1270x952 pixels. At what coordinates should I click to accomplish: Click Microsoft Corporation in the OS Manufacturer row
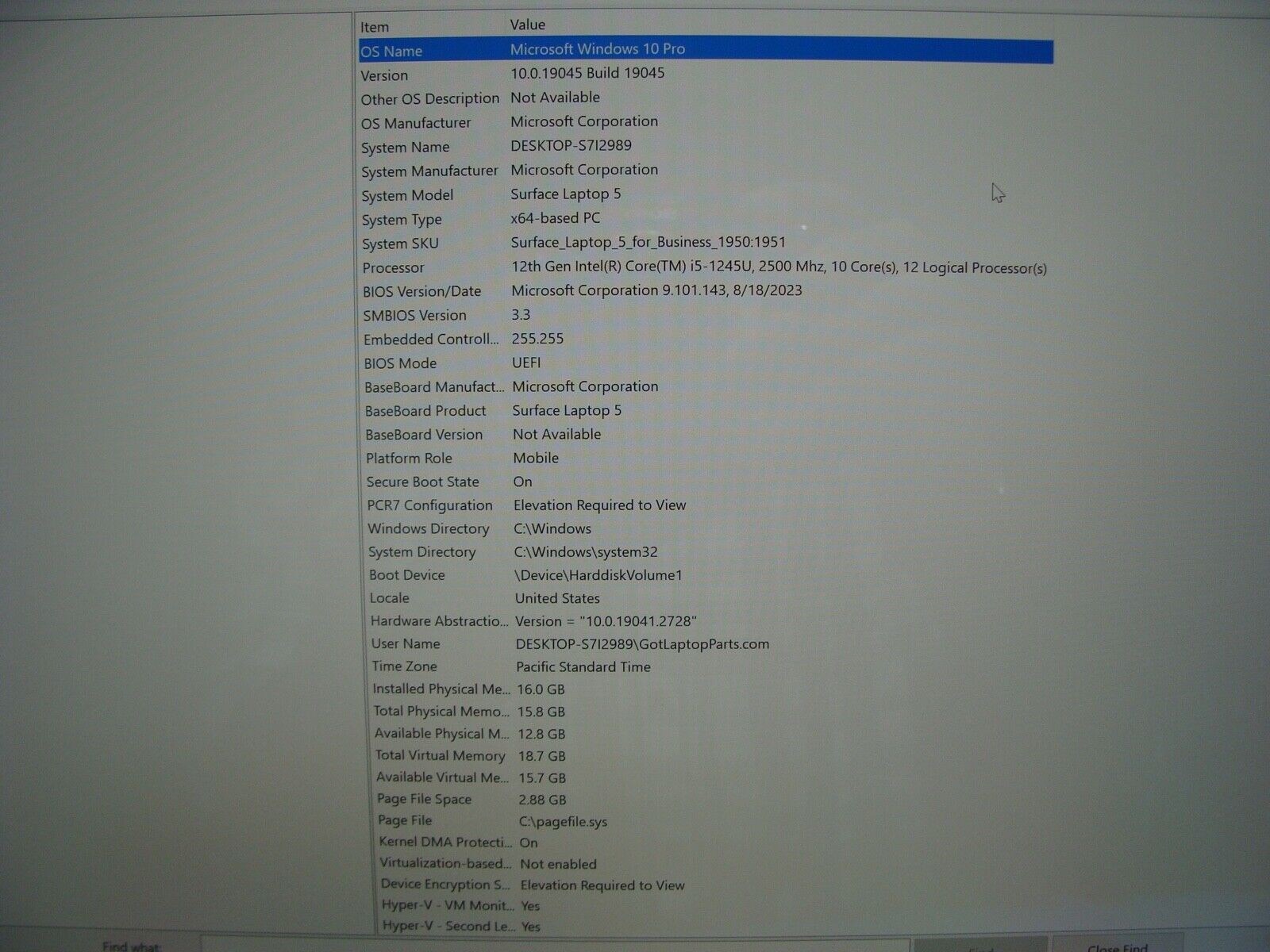coord(584,121)
